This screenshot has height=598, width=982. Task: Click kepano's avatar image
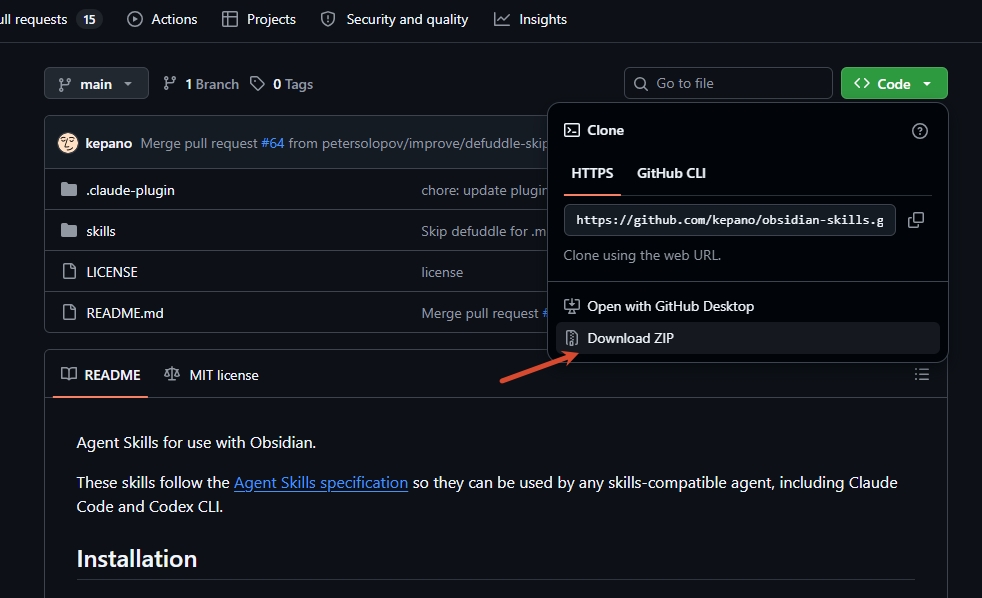68,143
